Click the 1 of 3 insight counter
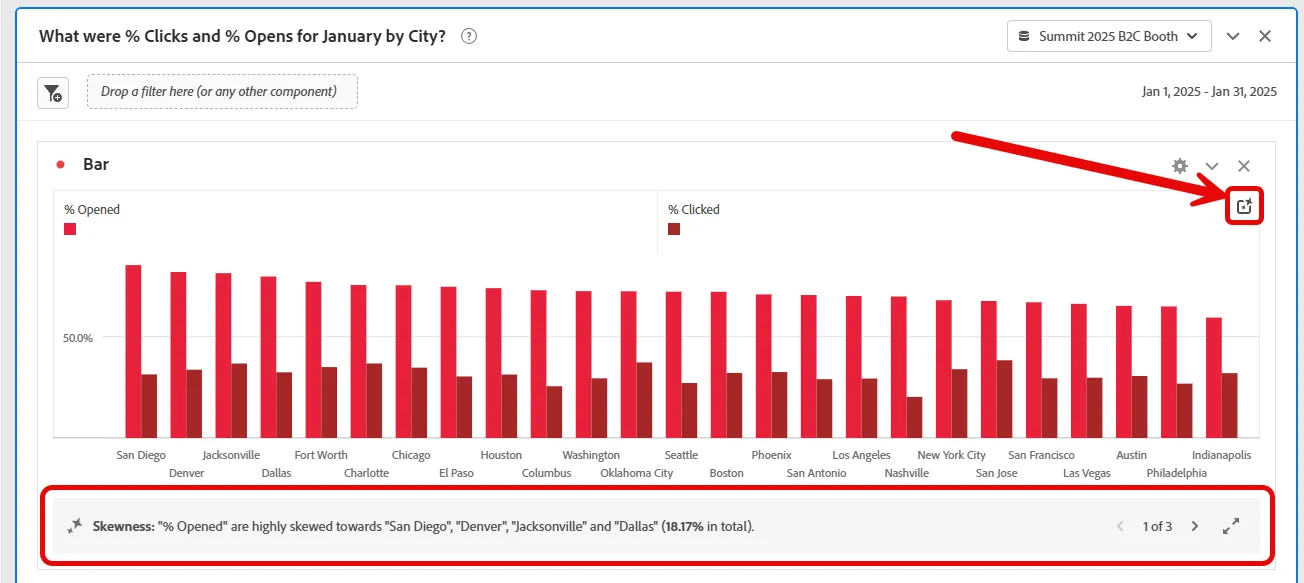 tap(1157, 526)
